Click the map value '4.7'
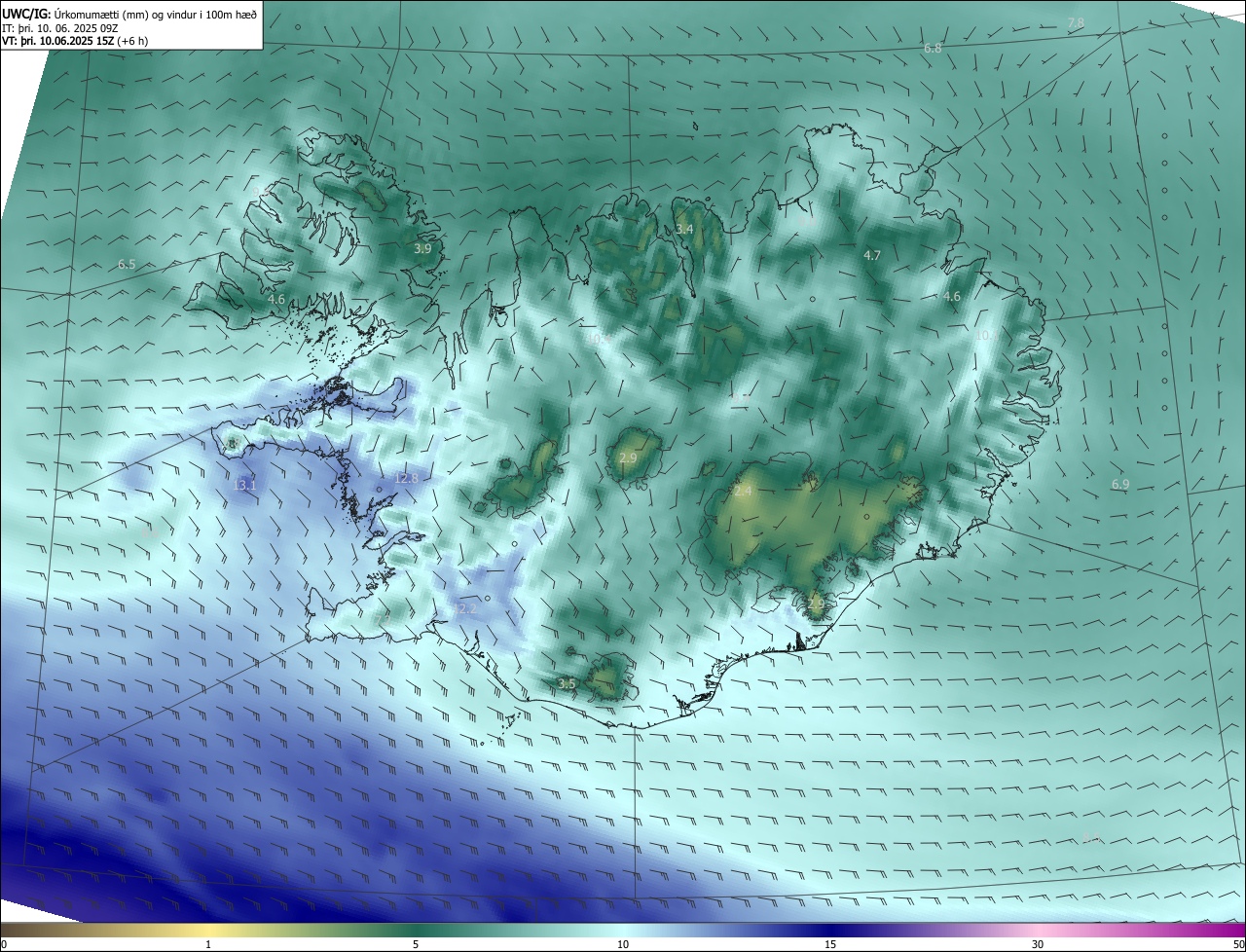Screen dimensions: 1246x952 (x=872, y=255)
